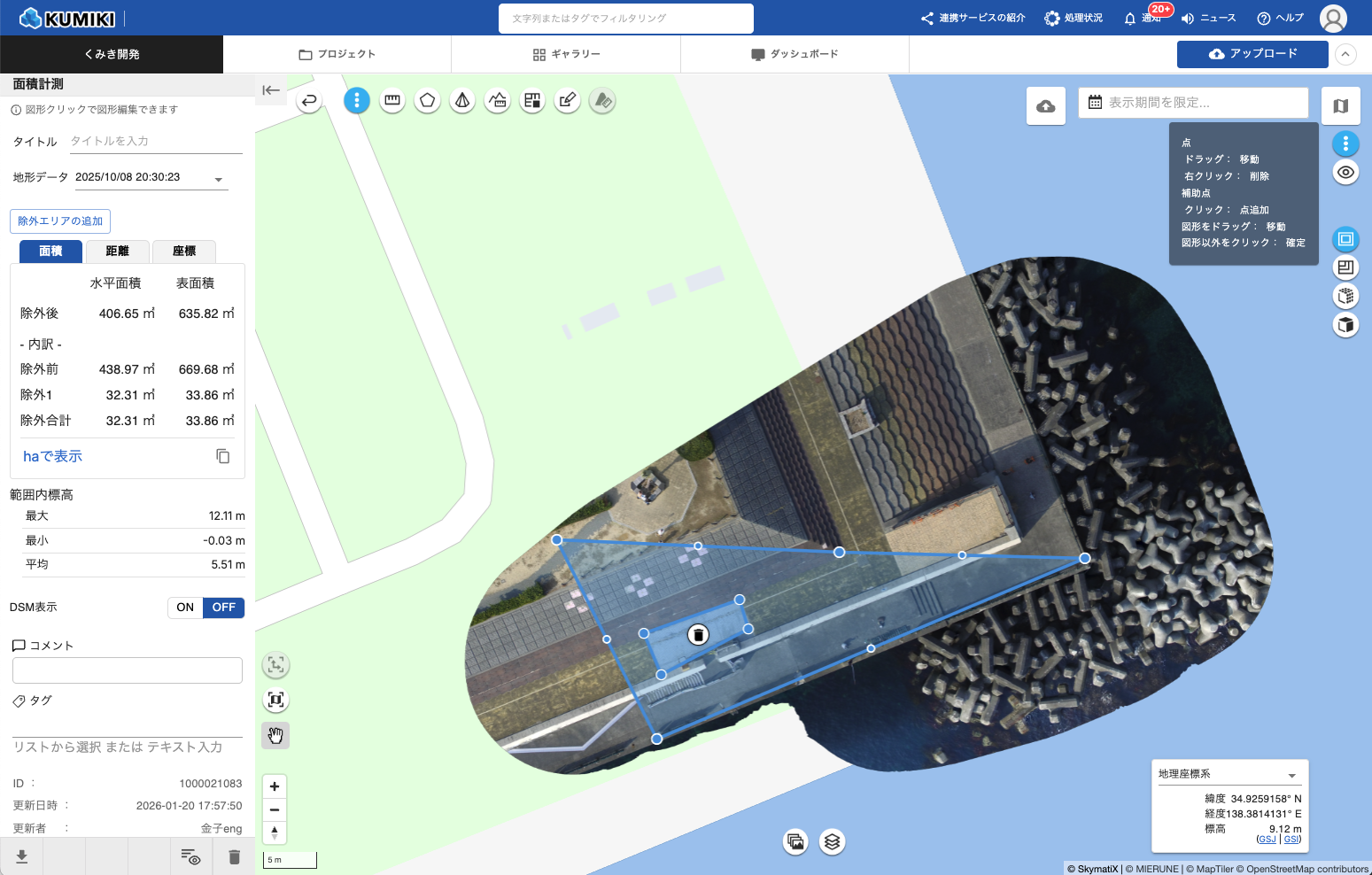Switch to the 距離 tab
The width and height of the screenshot is (1372, 875).
(x=118, y=252)
